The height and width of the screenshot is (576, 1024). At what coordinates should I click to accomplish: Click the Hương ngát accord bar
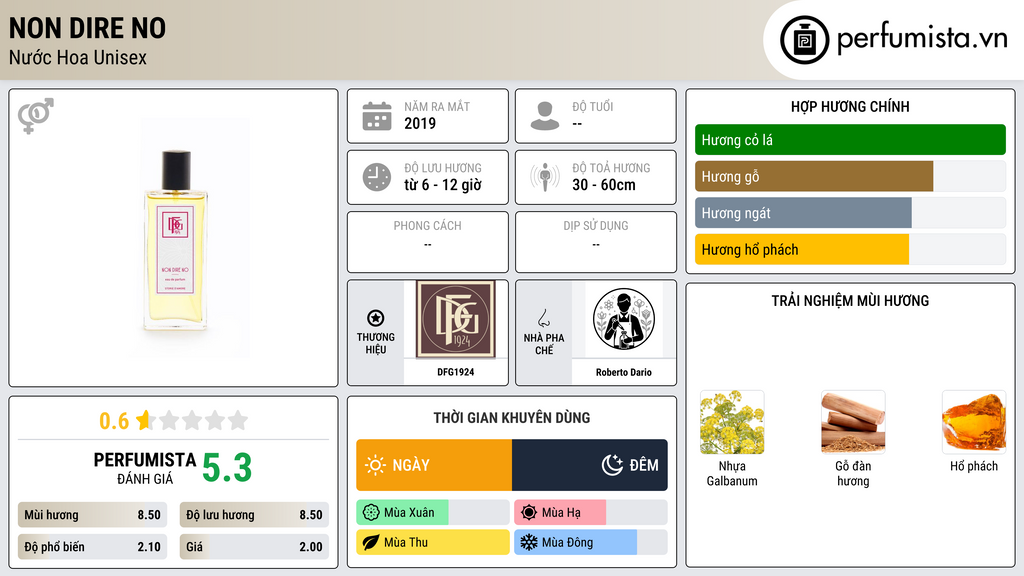pos(850,213)
